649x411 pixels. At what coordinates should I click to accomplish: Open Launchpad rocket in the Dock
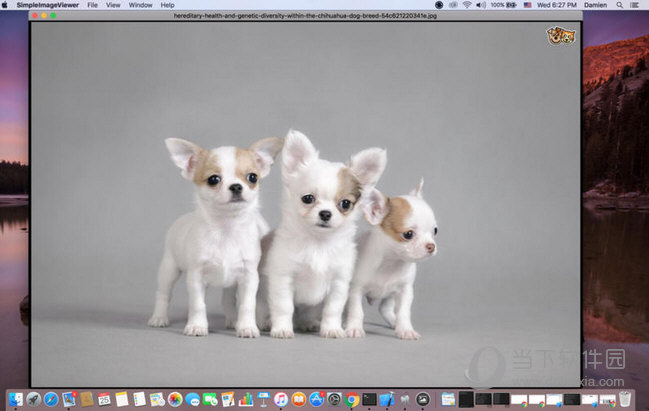(x=34, y=399)
